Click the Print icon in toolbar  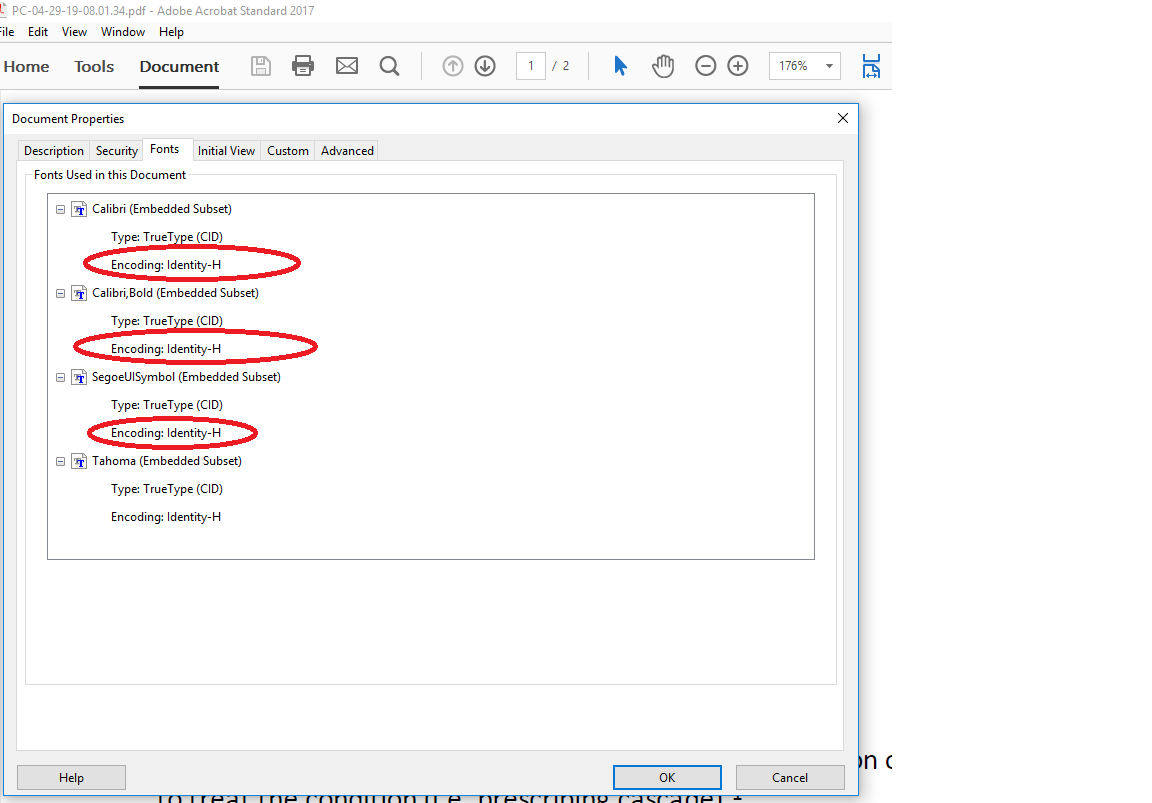click(303, 66)
